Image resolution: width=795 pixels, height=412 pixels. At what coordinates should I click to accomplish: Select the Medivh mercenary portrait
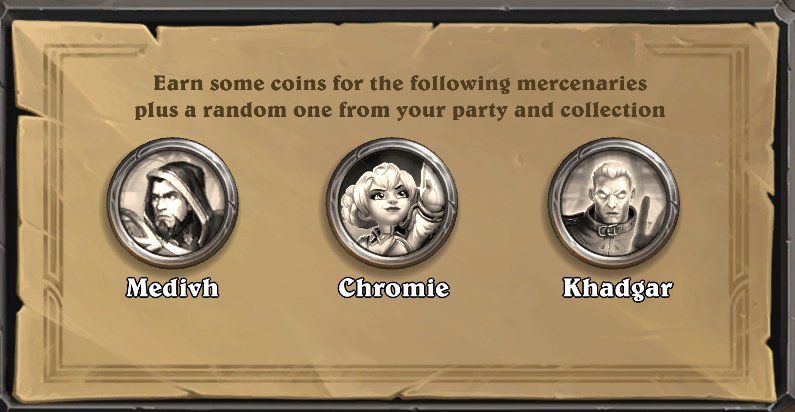tap(172, 203)
